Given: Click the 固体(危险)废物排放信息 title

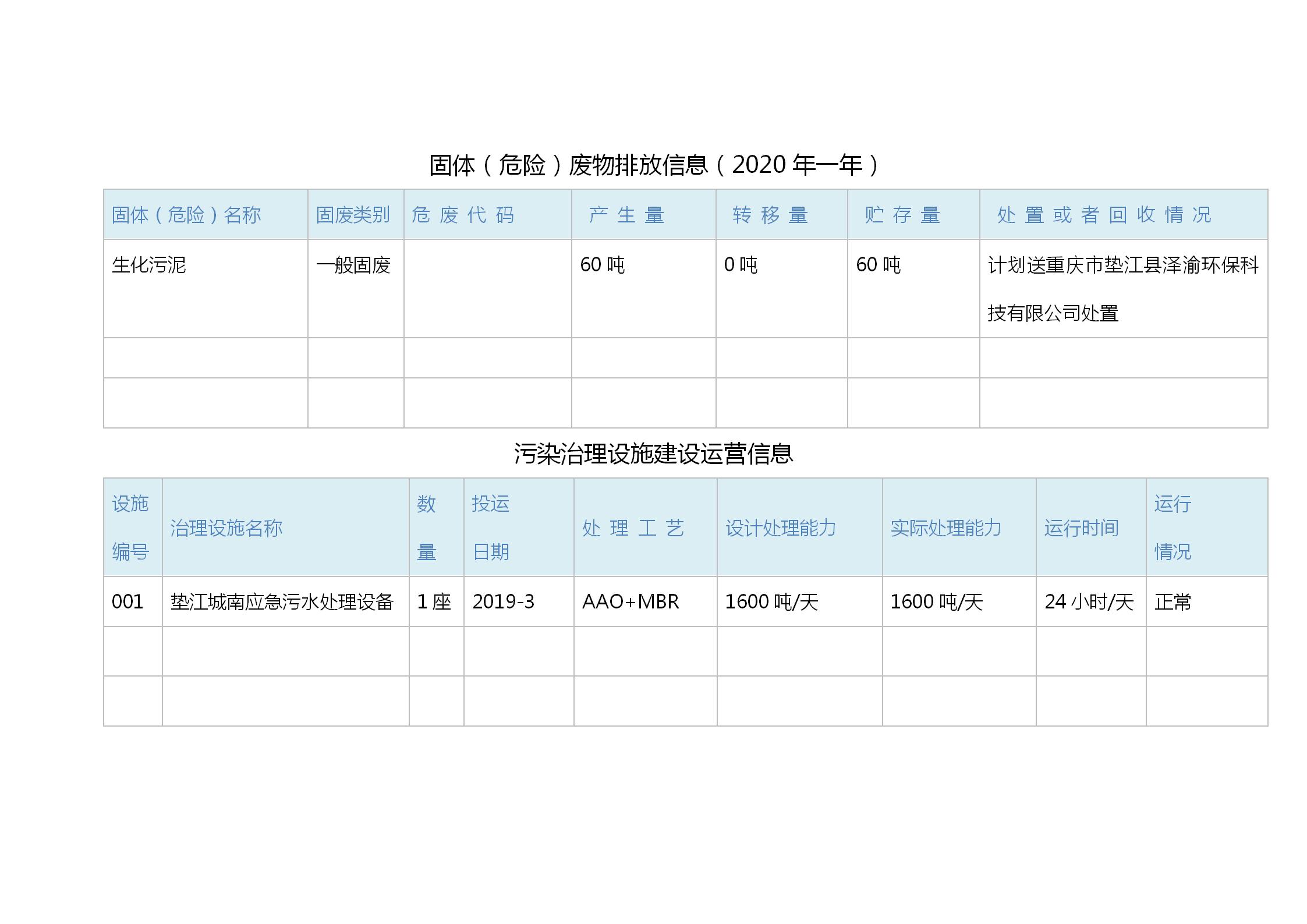Looking at the screenshot, I should pos(653,165).
